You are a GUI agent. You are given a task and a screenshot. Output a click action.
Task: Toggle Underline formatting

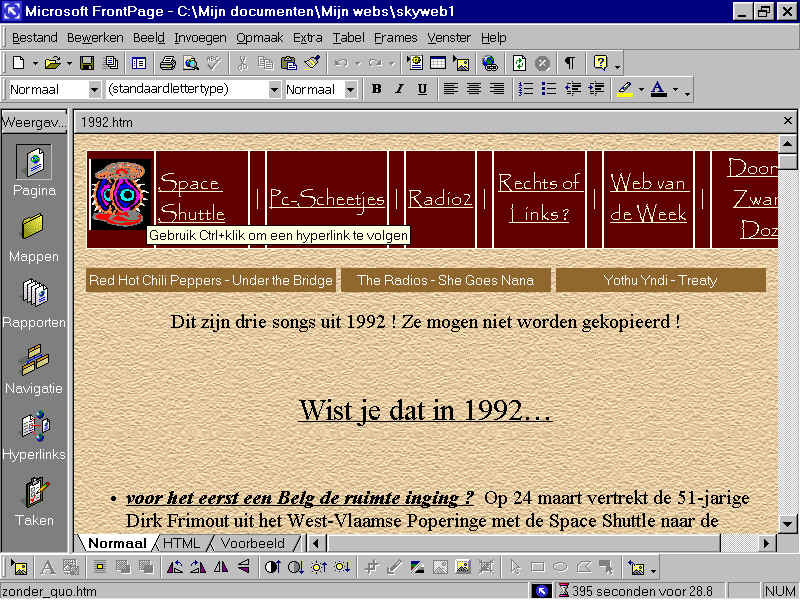(422, 89)
